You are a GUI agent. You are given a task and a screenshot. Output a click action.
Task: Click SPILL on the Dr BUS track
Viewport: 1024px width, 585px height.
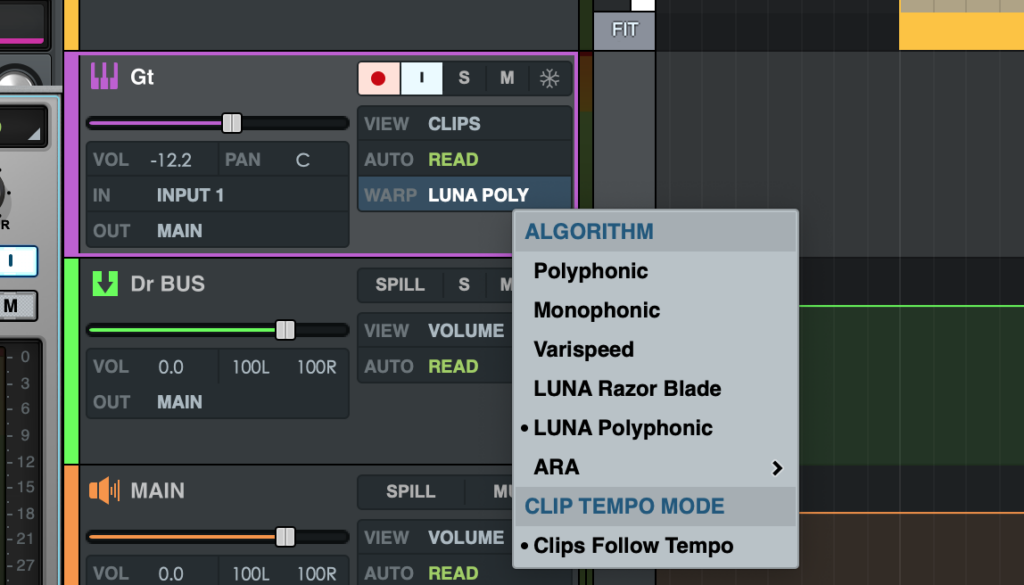(400, 285)
